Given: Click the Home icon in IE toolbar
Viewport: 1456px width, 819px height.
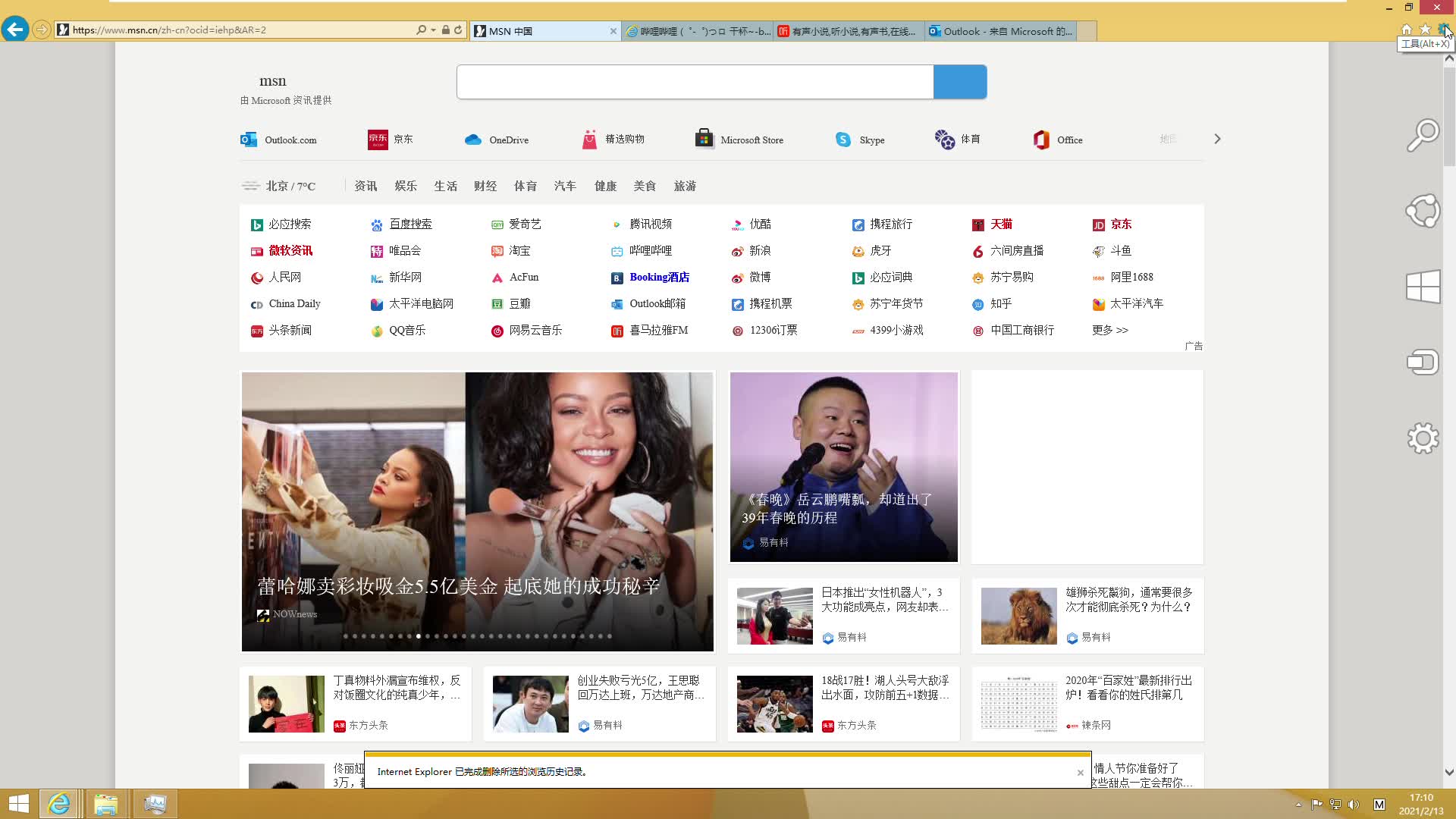Looking at the screenshot, I should (x=1407, y=29).
